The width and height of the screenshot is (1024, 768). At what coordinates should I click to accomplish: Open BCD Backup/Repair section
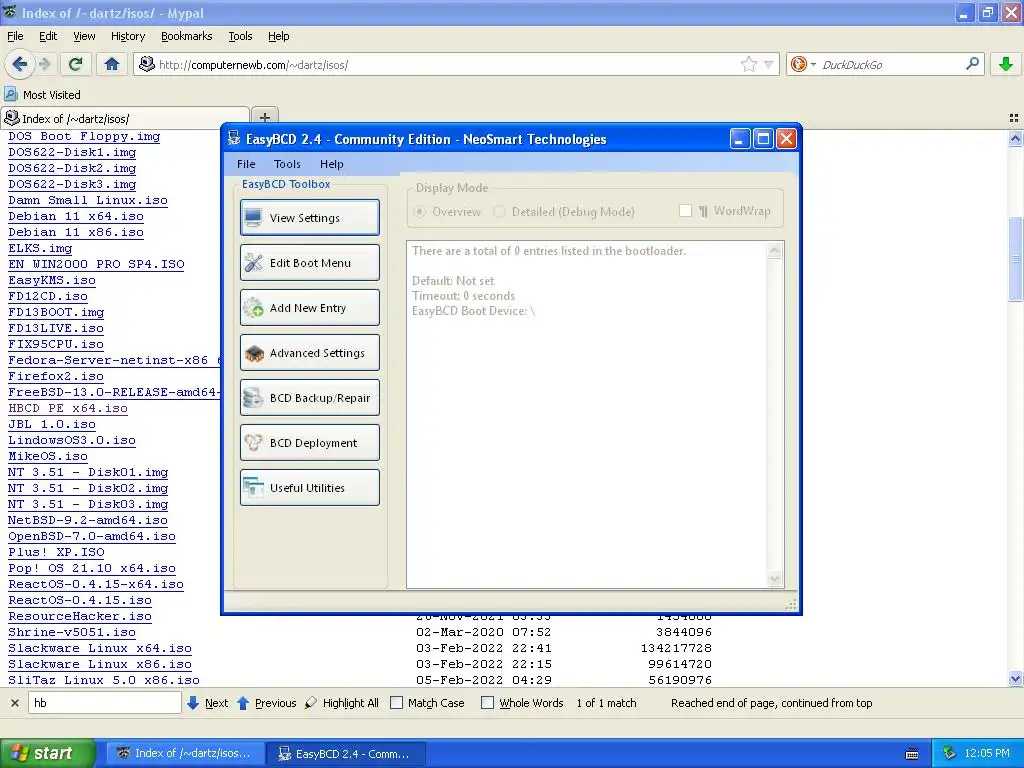(x=310, y=398)
